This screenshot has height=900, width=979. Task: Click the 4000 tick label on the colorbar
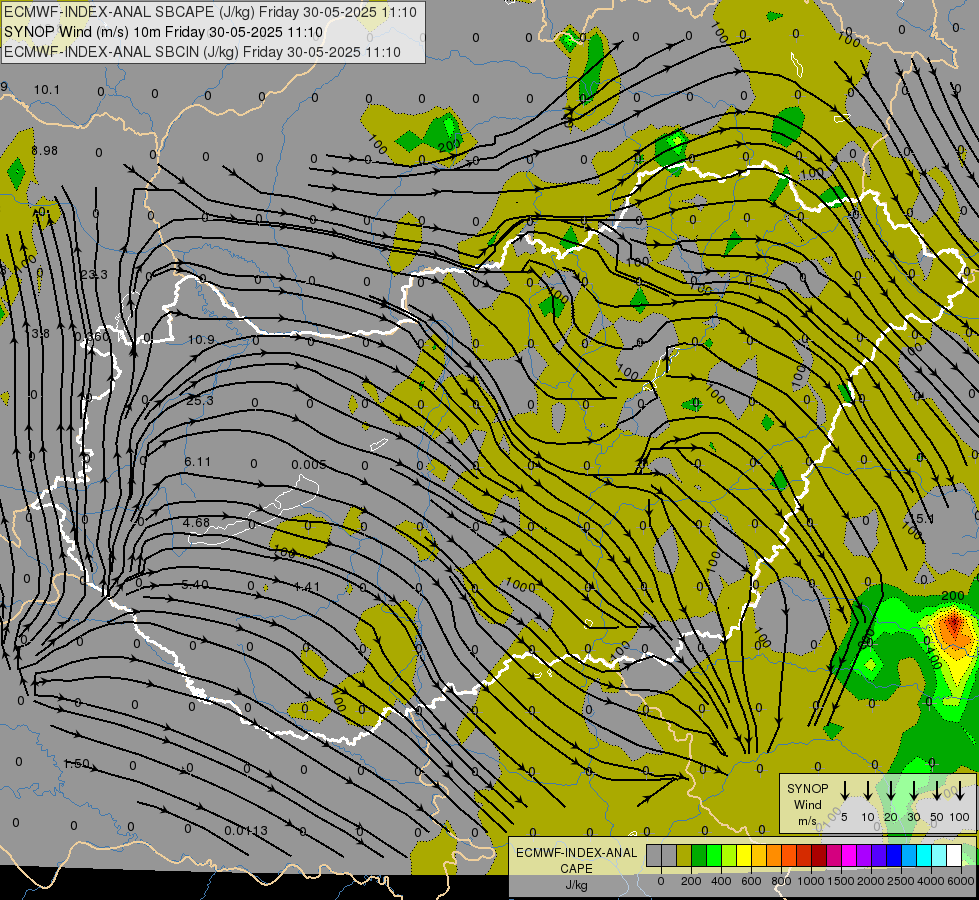(931, 881)
